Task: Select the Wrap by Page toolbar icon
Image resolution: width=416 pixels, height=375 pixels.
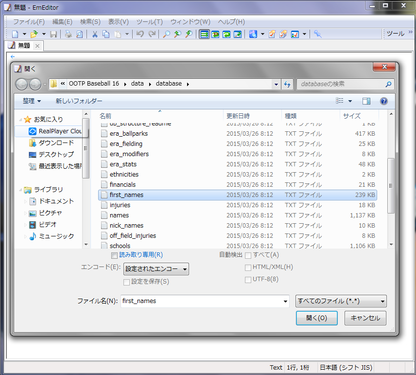Action: [238, 34]
